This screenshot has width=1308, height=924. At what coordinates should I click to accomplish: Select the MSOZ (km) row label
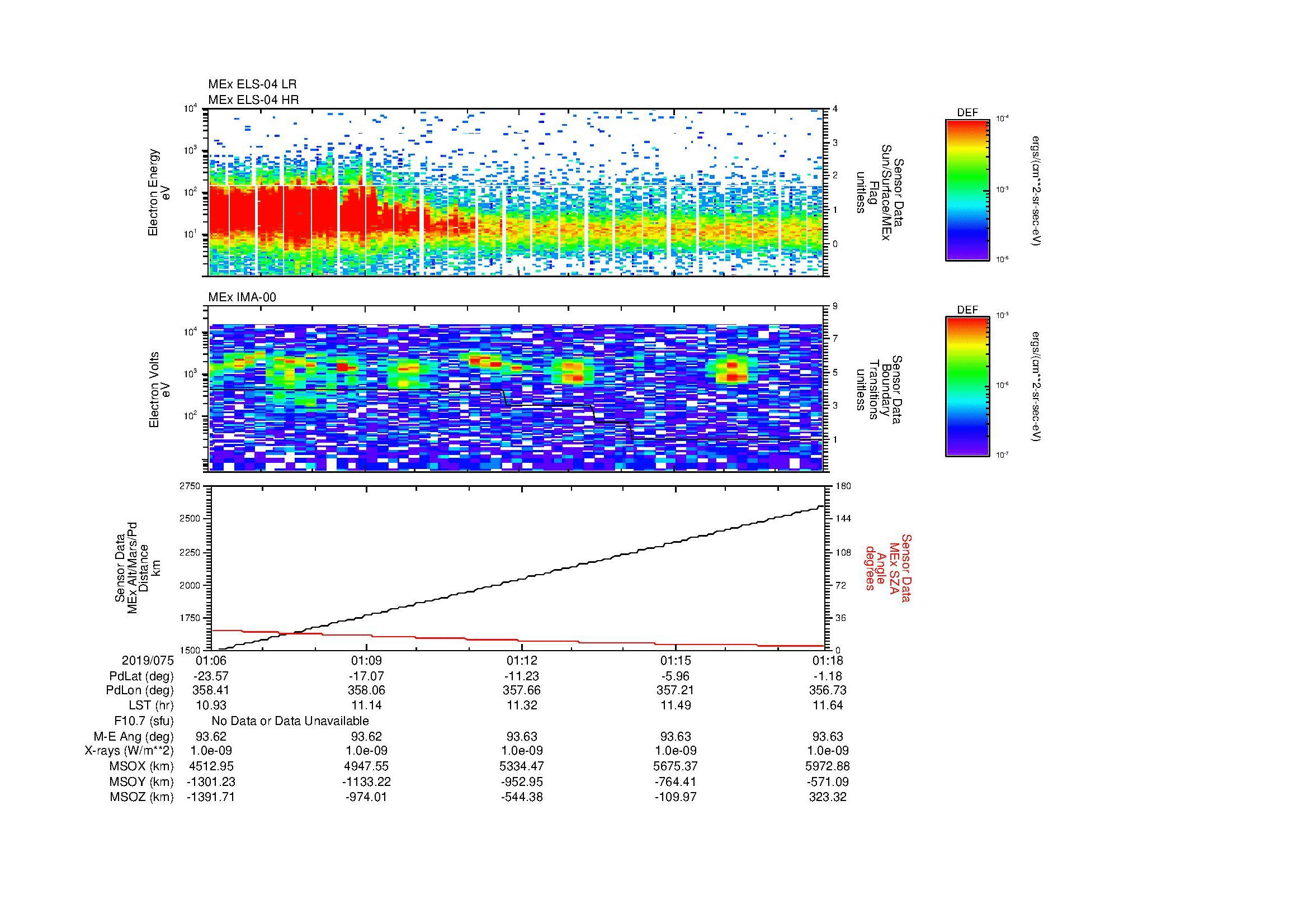tap(141, 797)
